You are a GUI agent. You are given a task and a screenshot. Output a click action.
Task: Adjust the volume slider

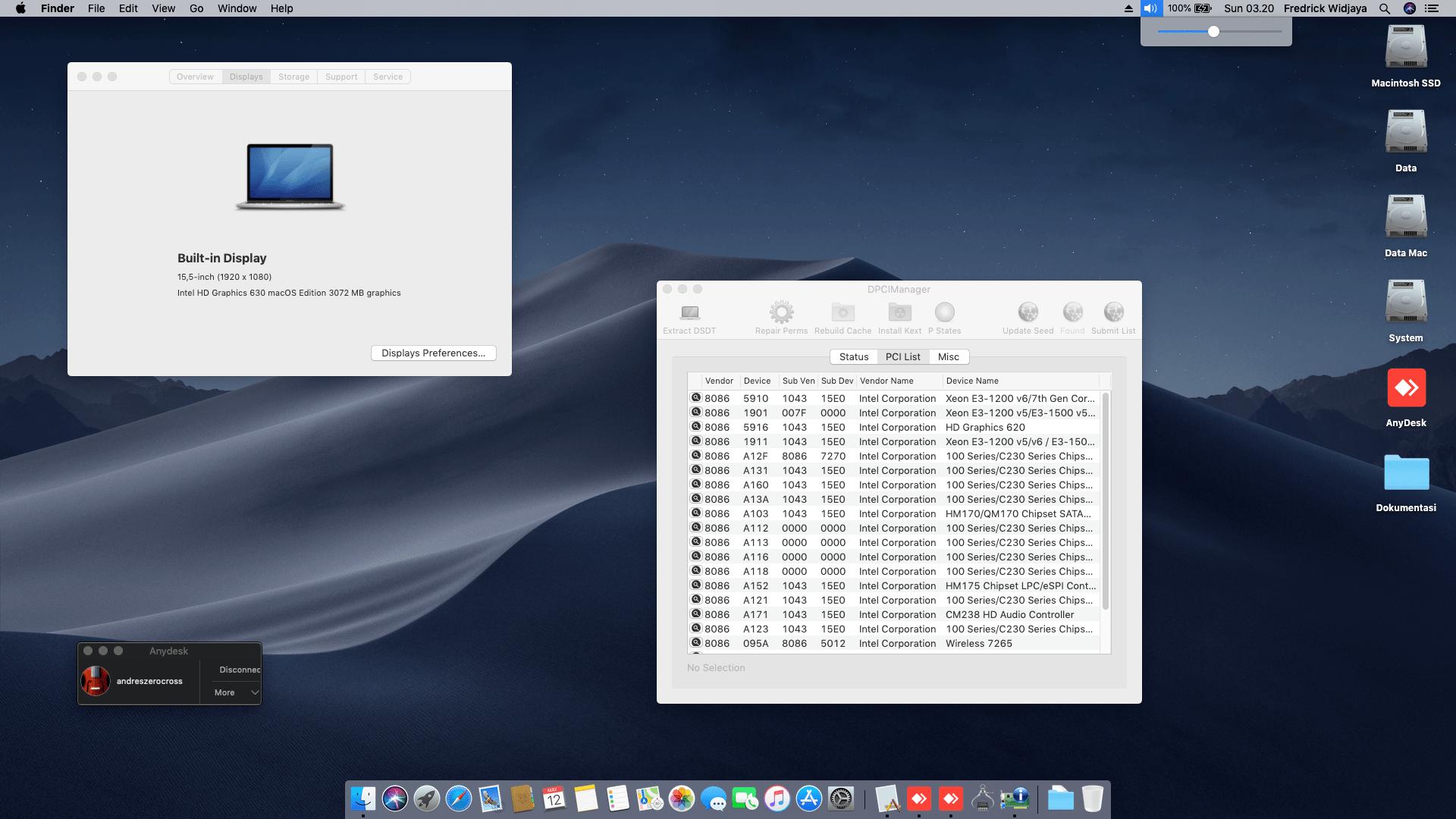1214,32
